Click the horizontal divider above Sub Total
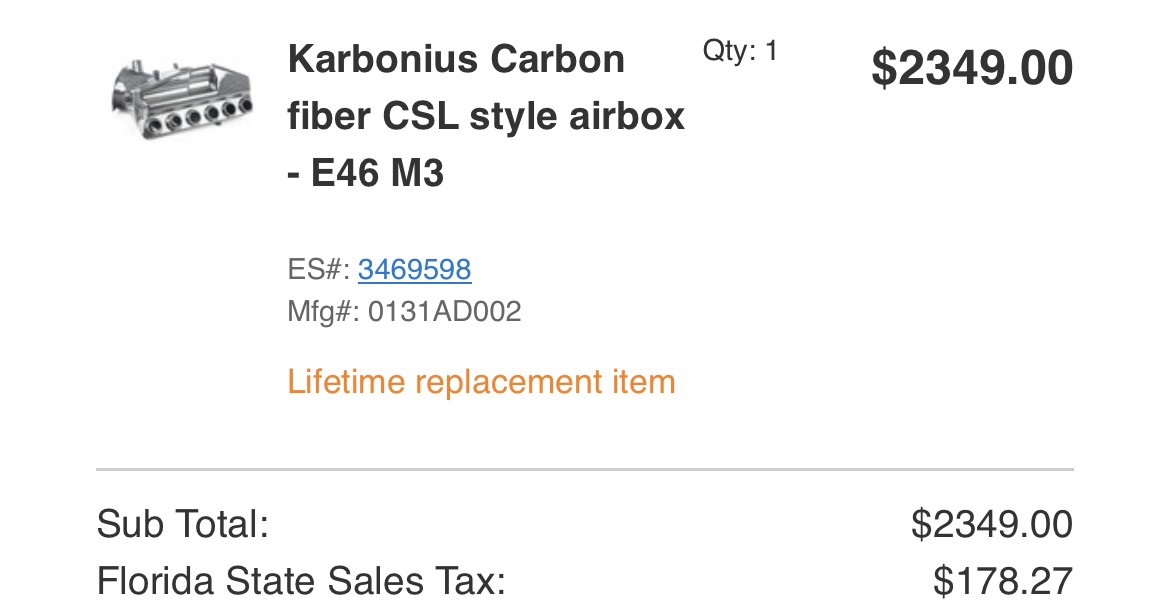1170x608 pixels. pos(584,469)
